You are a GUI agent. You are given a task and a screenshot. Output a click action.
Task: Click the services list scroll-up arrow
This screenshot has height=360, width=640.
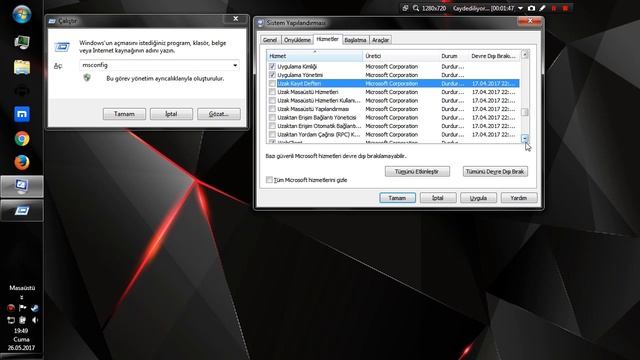point(525,55)
